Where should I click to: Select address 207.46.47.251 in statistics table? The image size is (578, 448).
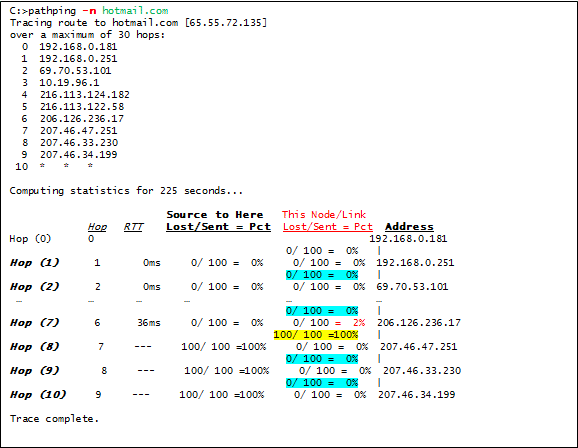(x=418, y=347)
